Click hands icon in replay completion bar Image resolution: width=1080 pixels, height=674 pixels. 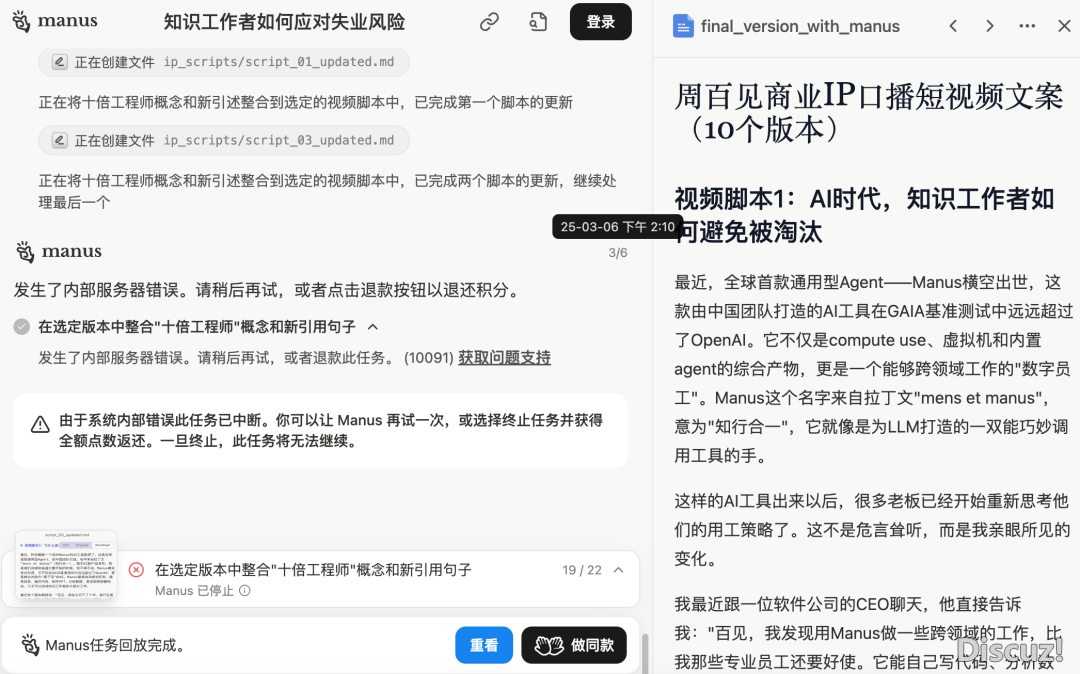(29, 645)
